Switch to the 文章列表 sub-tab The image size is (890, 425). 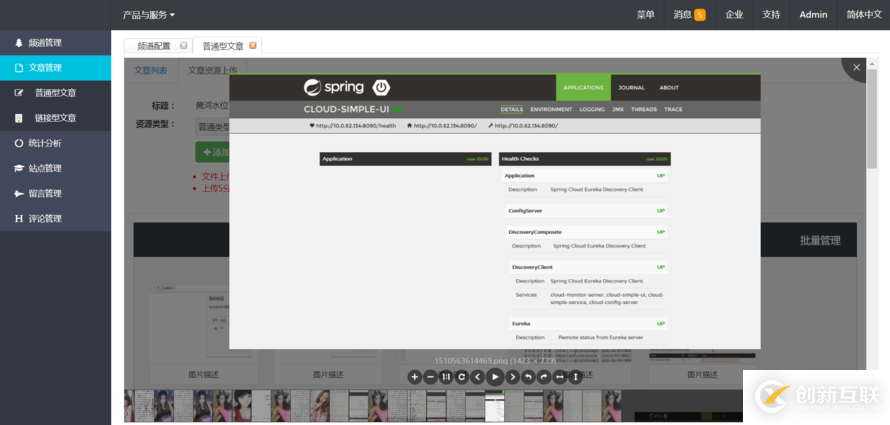(x=150, y=70)
